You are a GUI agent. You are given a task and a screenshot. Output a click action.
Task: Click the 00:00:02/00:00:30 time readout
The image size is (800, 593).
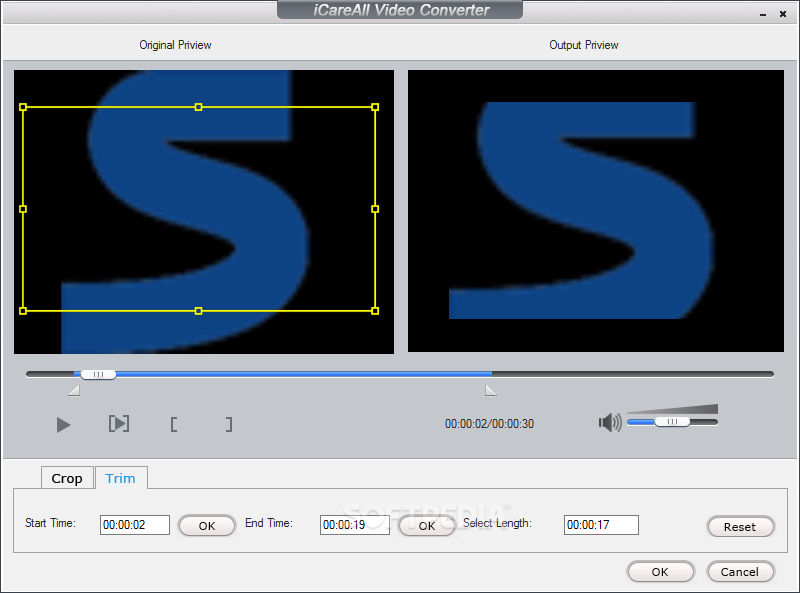489,424
